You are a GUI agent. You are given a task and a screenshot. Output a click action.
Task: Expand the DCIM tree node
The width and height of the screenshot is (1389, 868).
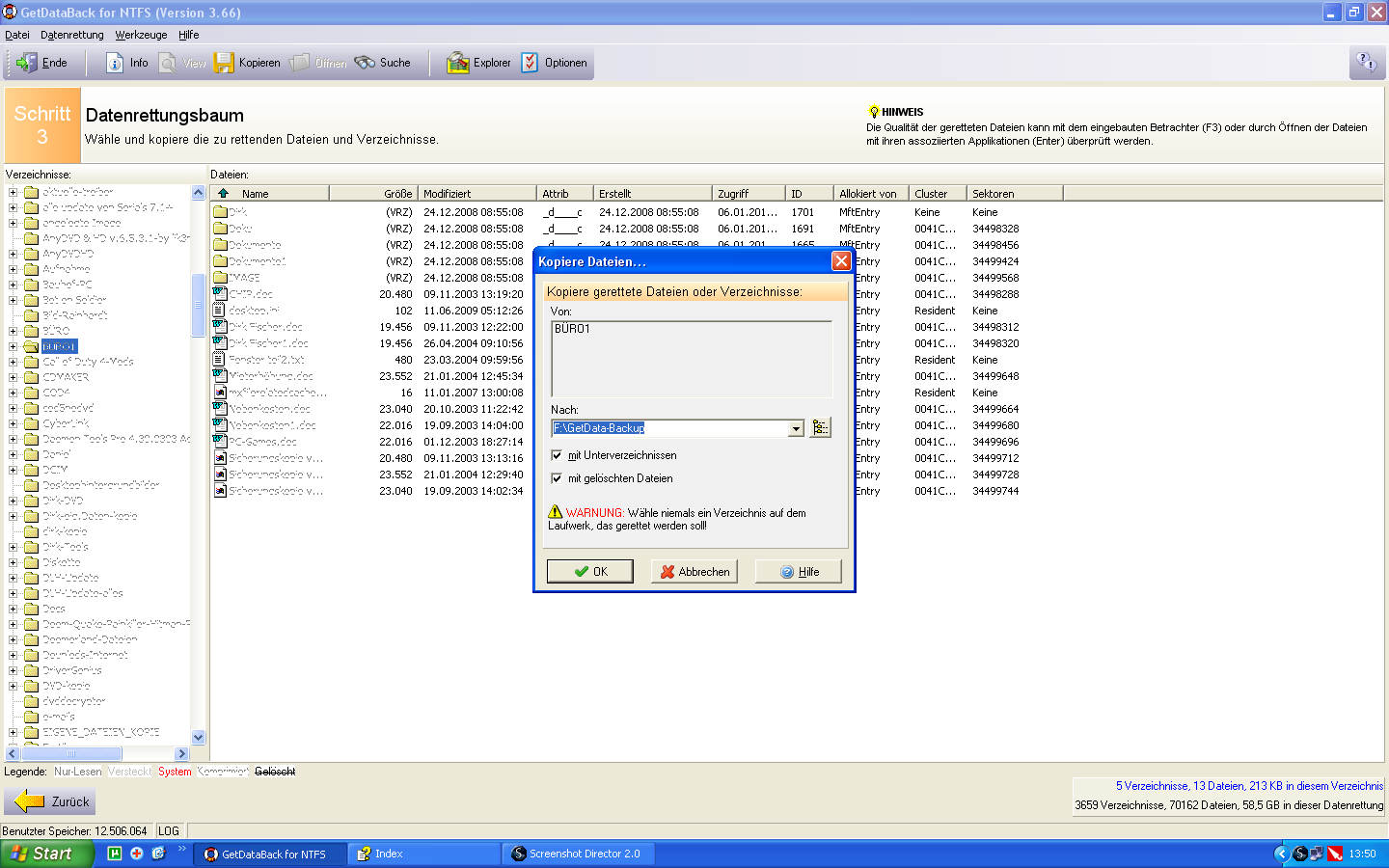[x=14, y=470]
